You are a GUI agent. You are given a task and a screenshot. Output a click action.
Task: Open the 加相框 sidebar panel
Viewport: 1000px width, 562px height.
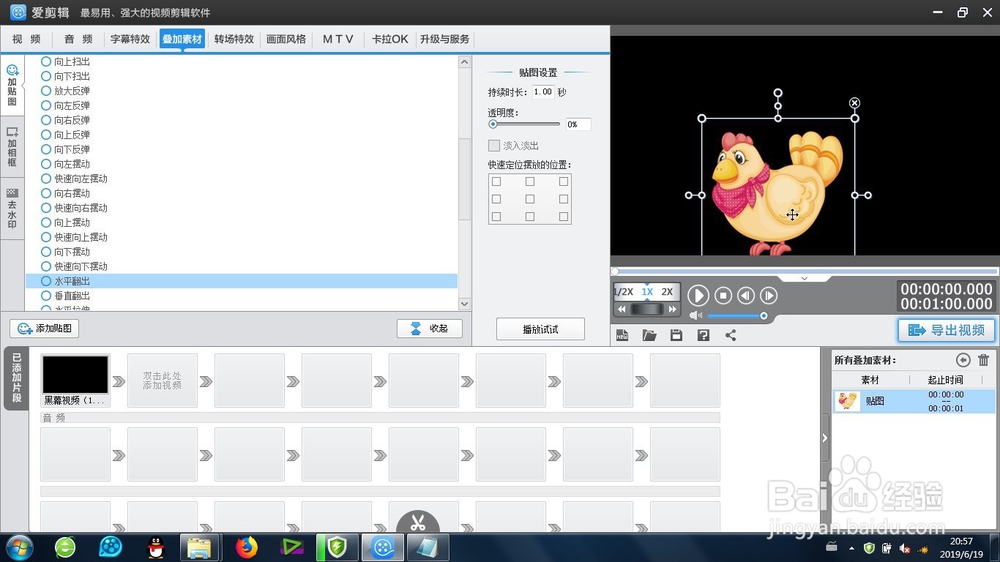click(x=12, y=146)
